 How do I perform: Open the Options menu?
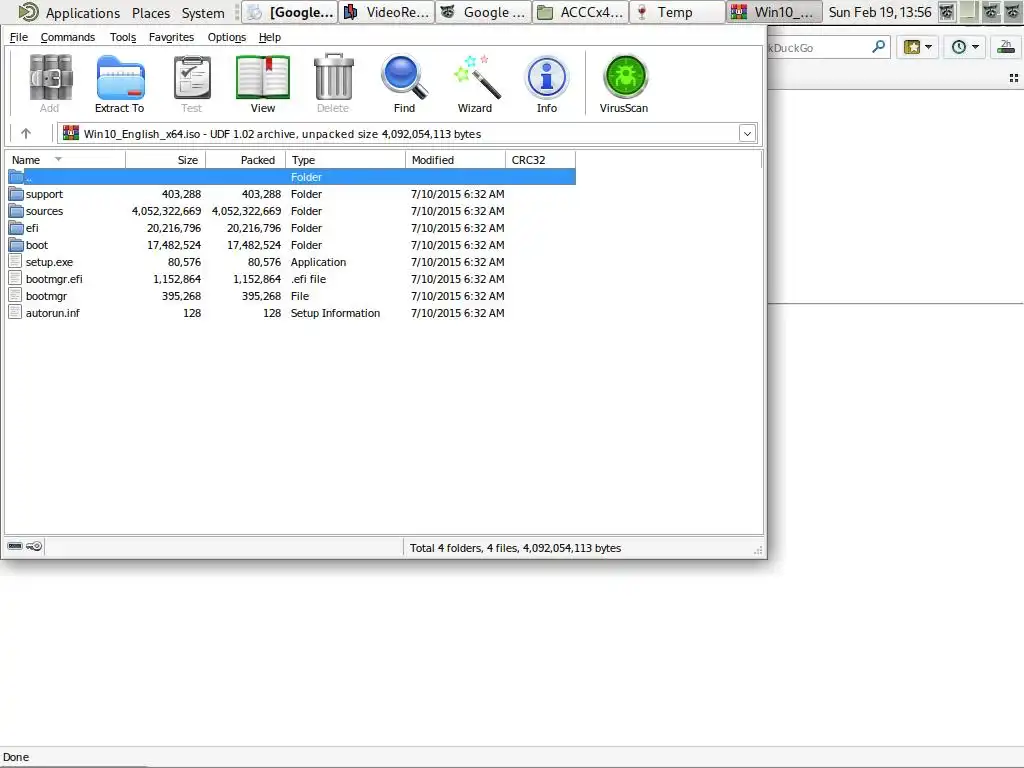(227, 37)
